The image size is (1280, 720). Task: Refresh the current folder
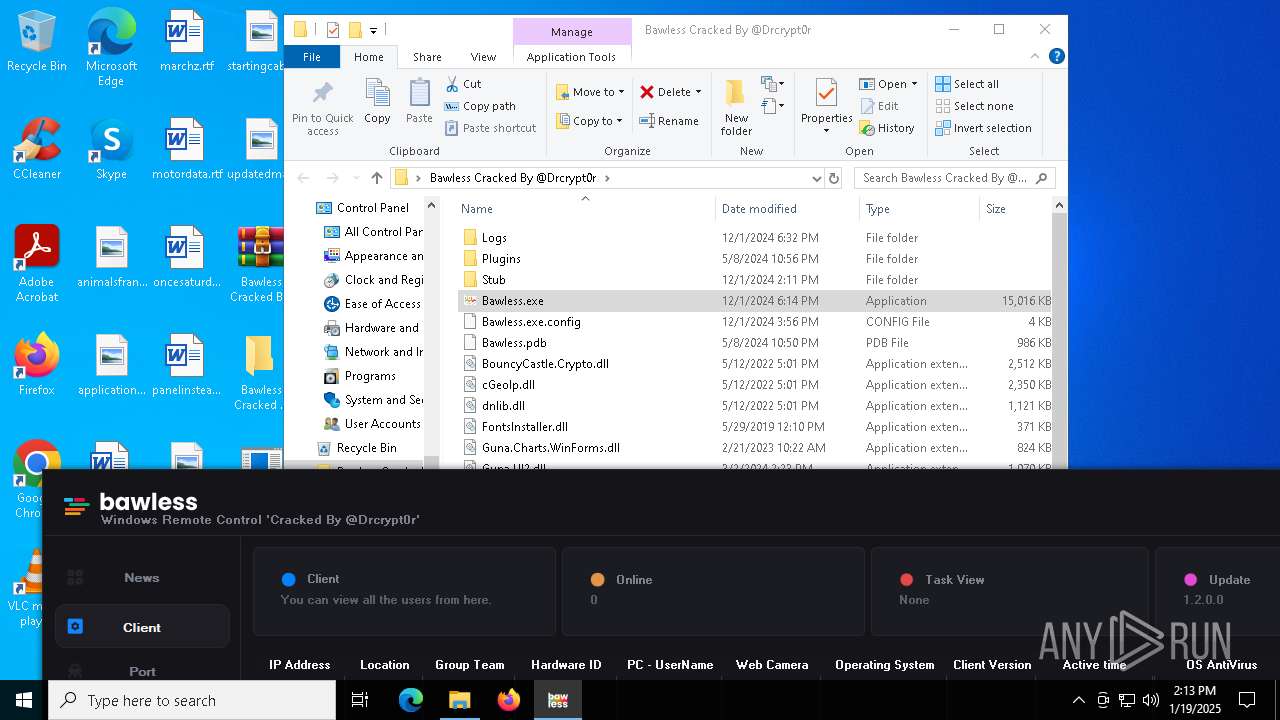click(x=834, y=178)
